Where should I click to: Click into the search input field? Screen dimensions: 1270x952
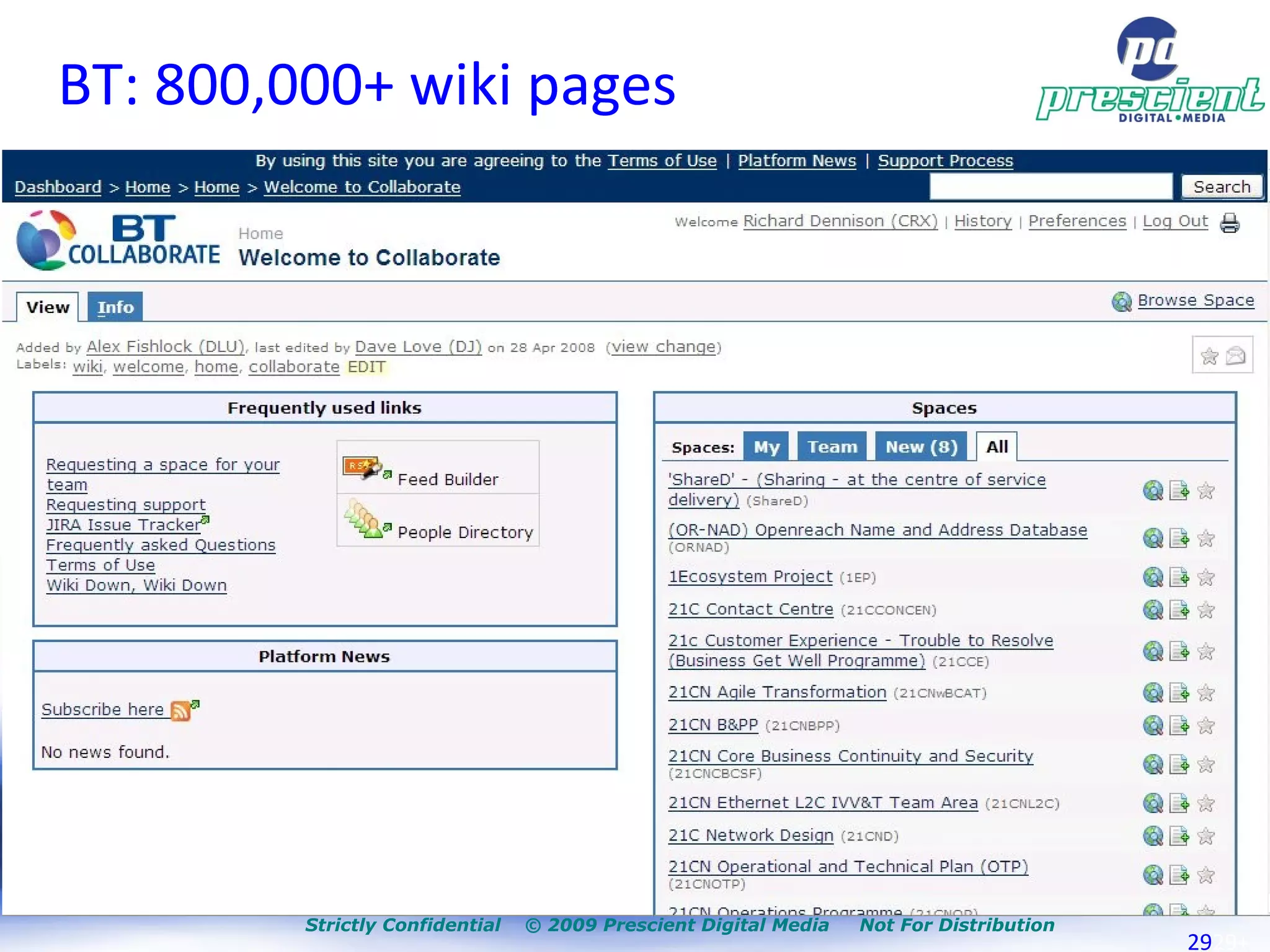tap(1051, 187)
